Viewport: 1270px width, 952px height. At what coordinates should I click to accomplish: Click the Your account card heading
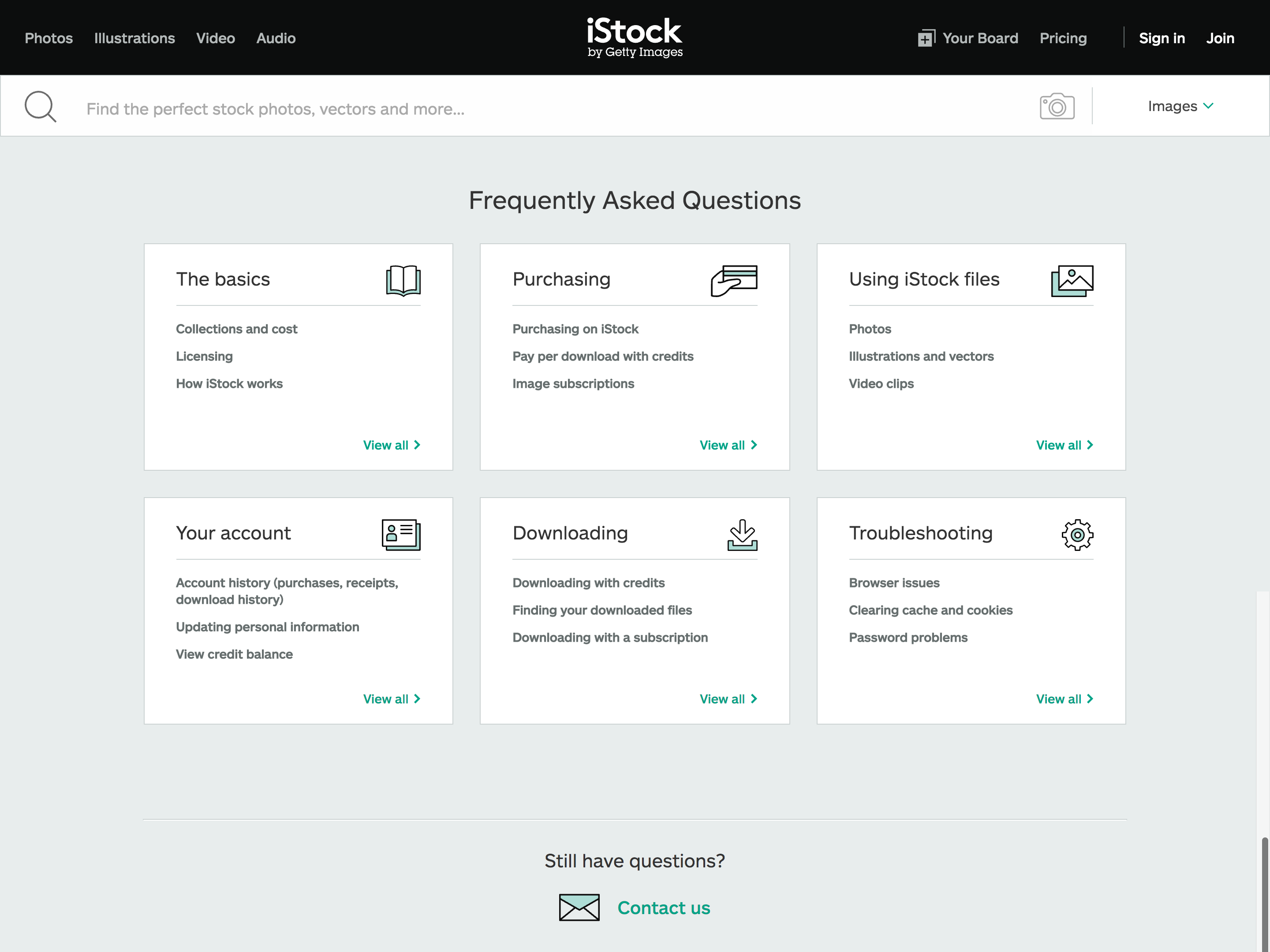coord(233,533)
